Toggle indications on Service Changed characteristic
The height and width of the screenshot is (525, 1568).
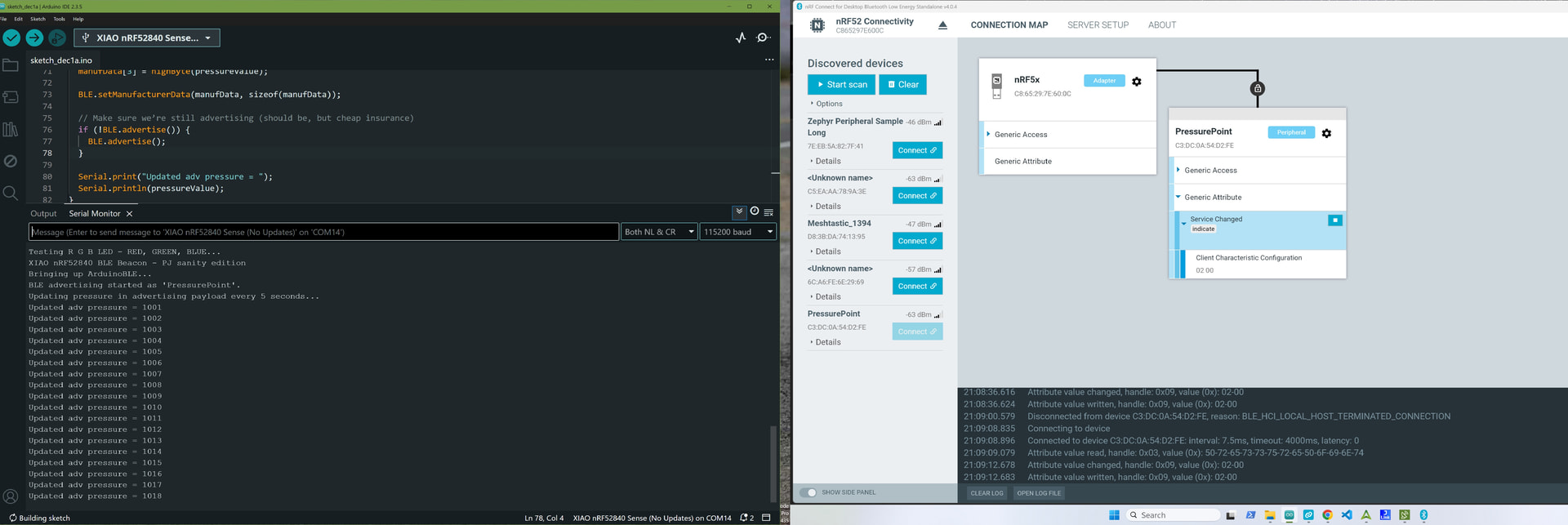pyautogui.click(x=1334, y=220)
